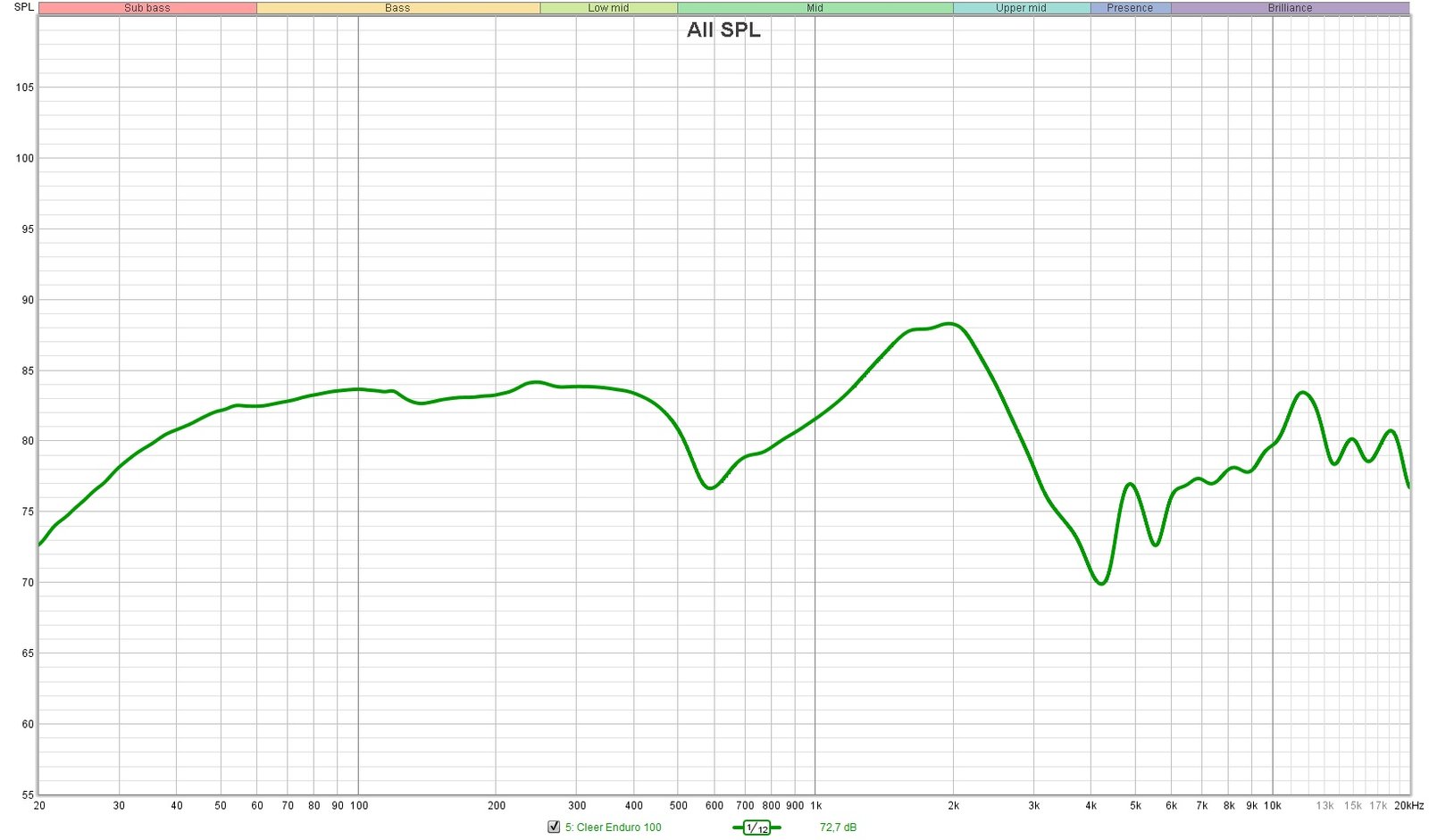Select the Brilliance band header
This screenshot has height=840, width=1429.
(1290, 8)
